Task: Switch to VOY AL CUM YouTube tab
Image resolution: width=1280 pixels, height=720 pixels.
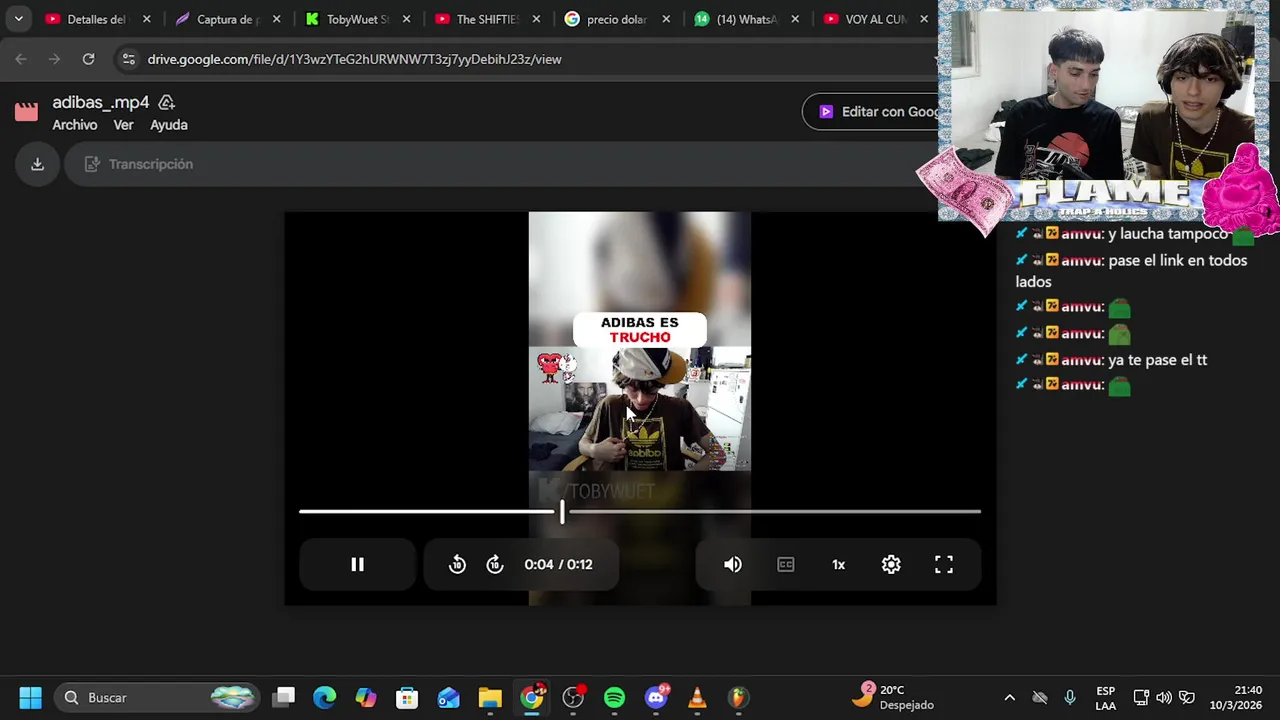Action: click(875, 19)
